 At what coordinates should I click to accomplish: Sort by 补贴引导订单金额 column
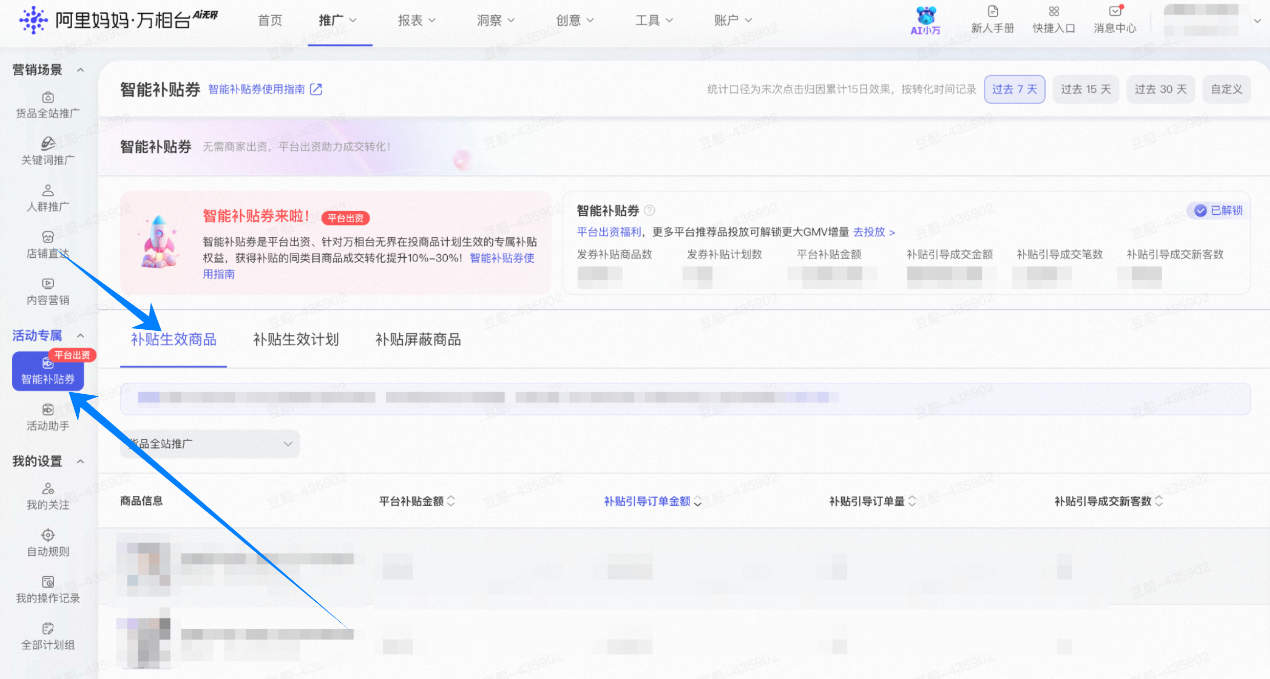[x=698, y=501]
